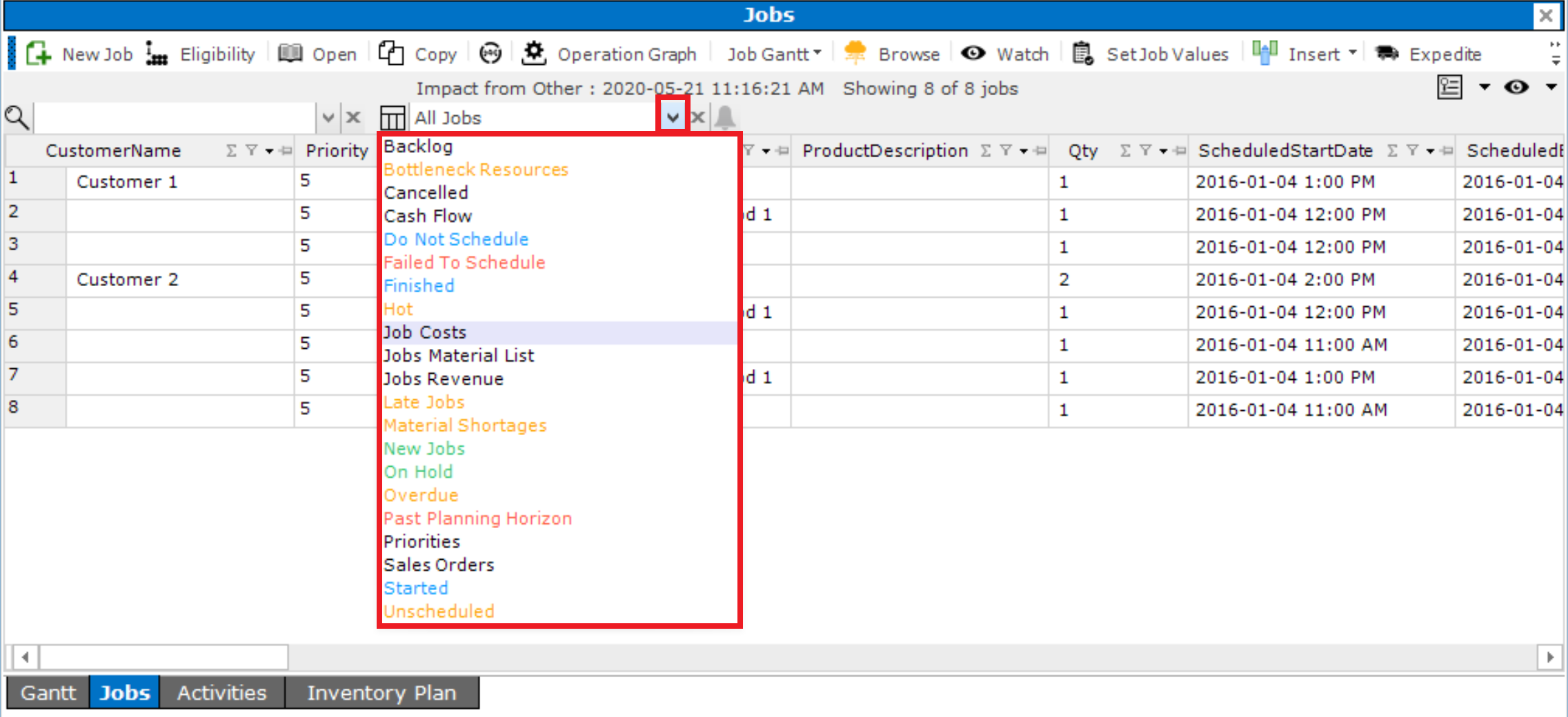
Task: Click the list layout icon at top right
Action: pos(1449,88)
